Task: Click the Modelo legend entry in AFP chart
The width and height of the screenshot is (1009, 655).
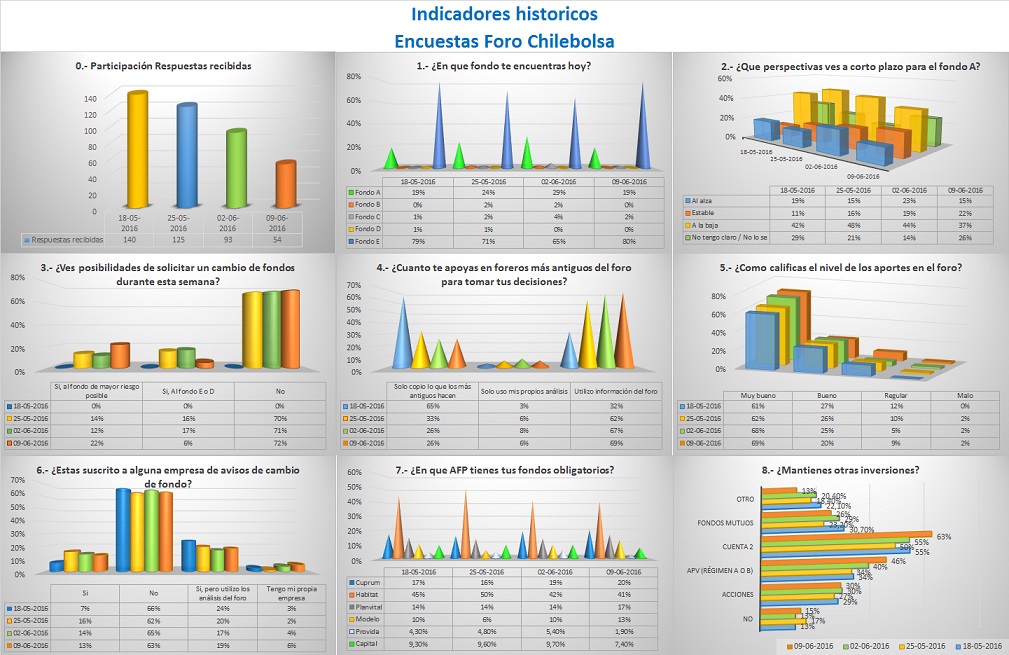Action: 364,619
